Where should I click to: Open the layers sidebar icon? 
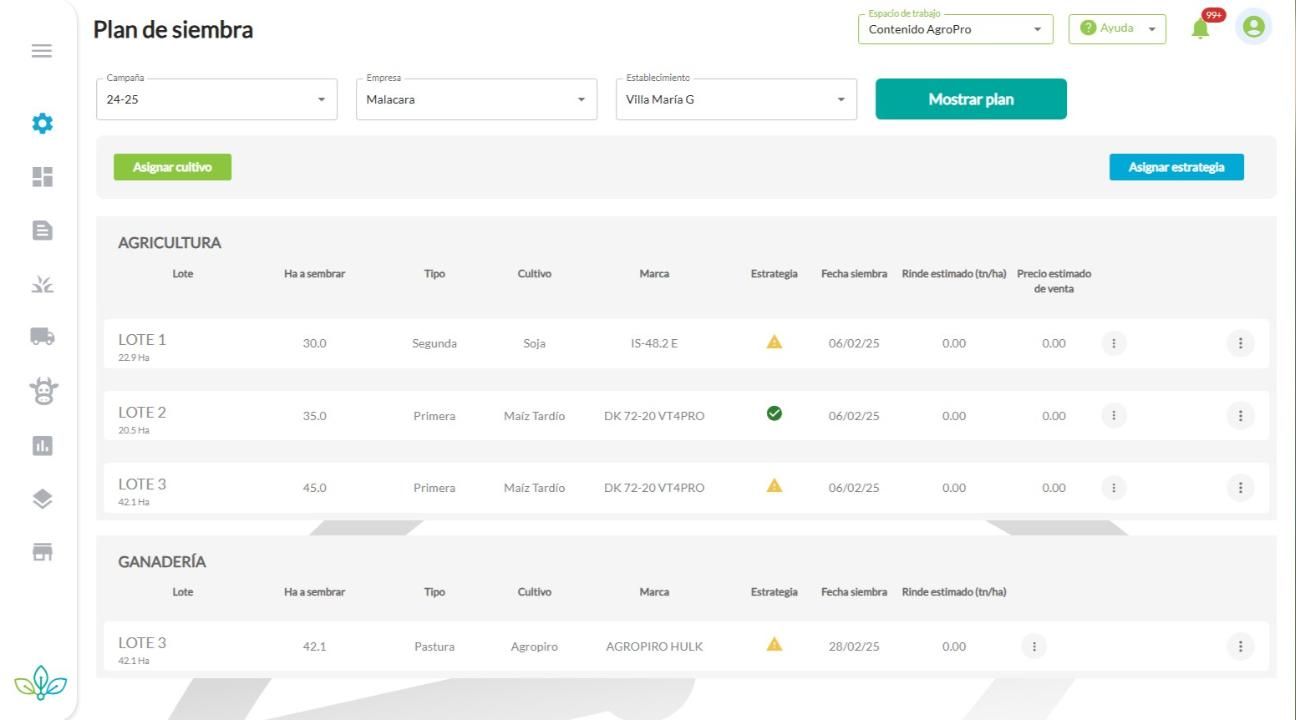point(42,499)
